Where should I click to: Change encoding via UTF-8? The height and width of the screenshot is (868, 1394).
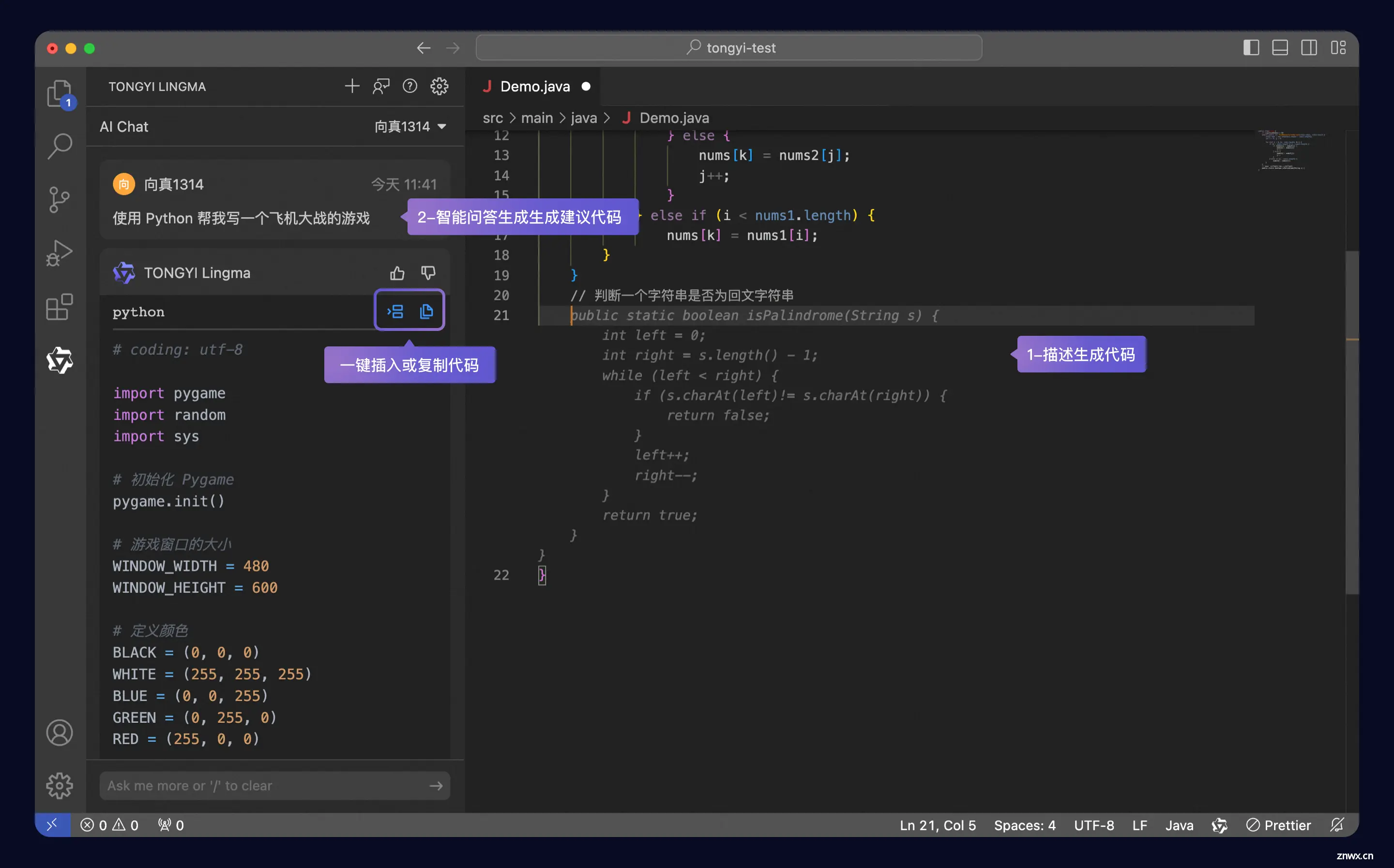[x=1094, y=825]
